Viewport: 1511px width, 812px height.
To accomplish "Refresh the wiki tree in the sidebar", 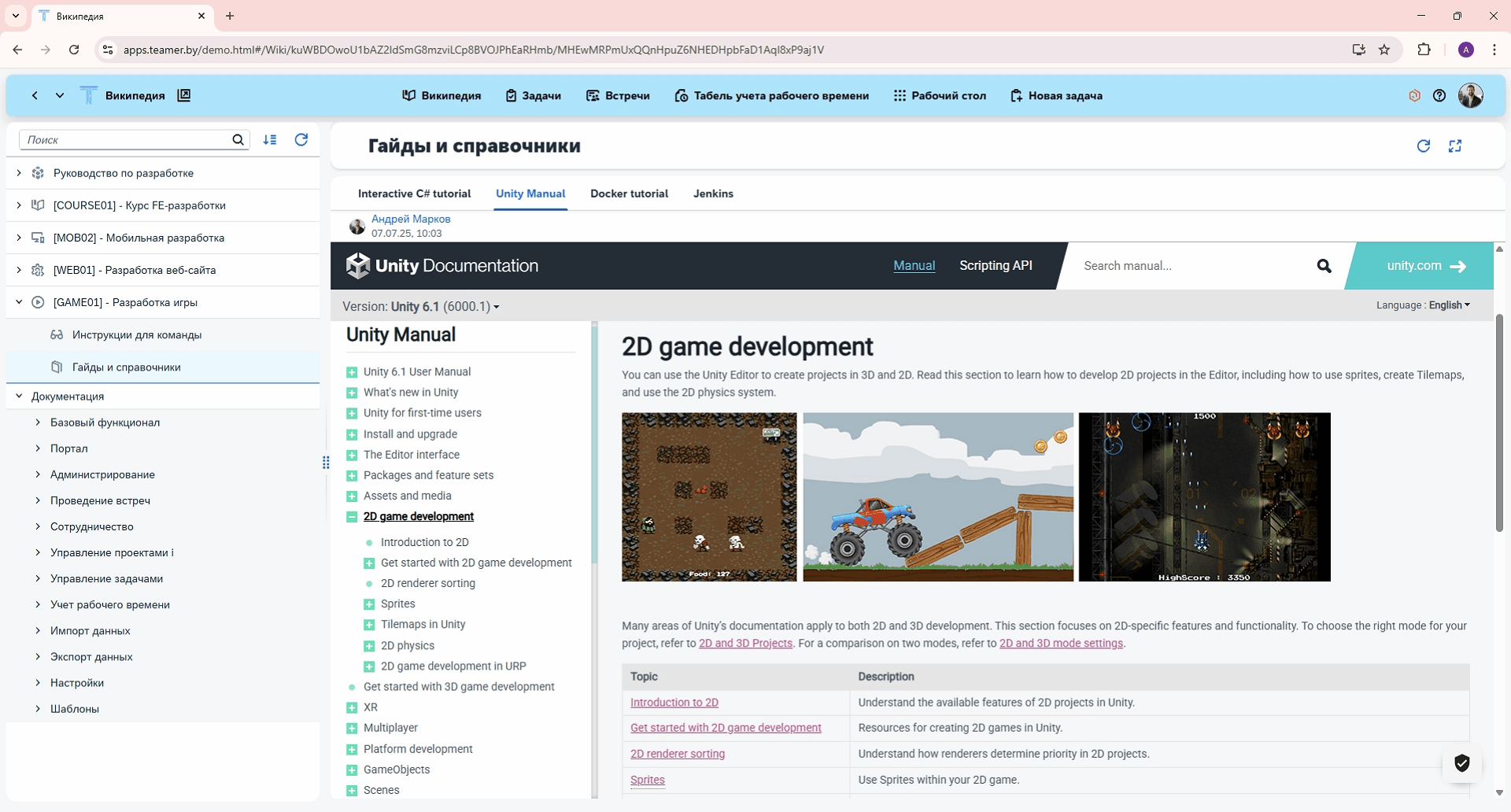I will (x=301, y=139).
